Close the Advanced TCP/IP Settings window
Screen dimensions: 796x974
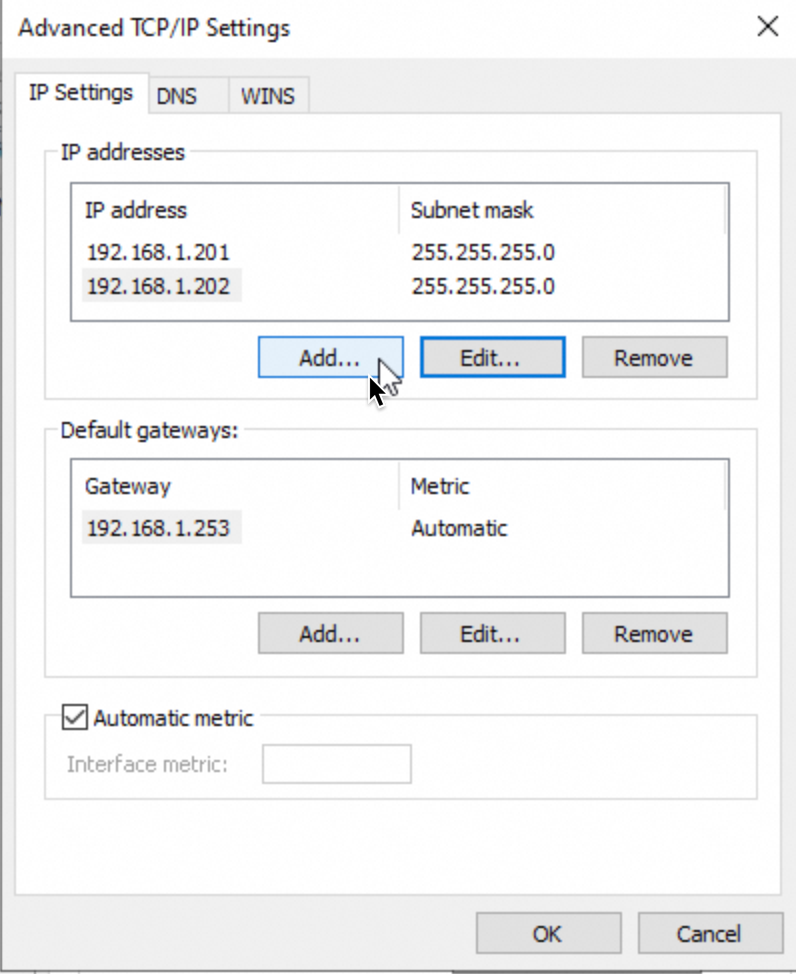768,27
